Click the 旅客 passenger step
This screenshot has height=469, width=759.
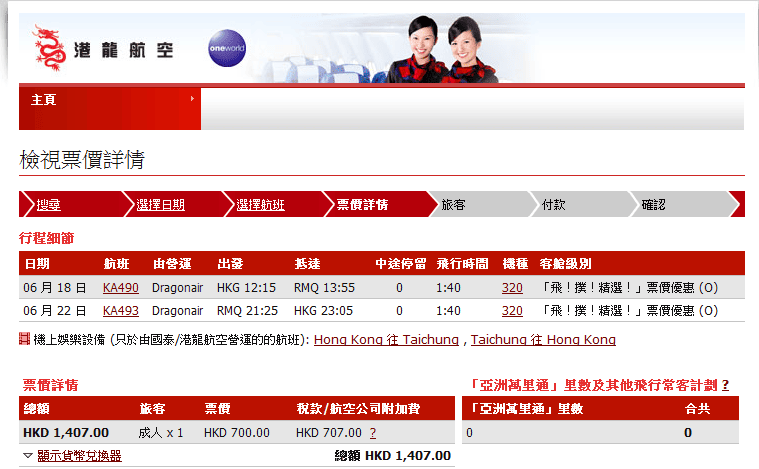[x=453, y=205]
